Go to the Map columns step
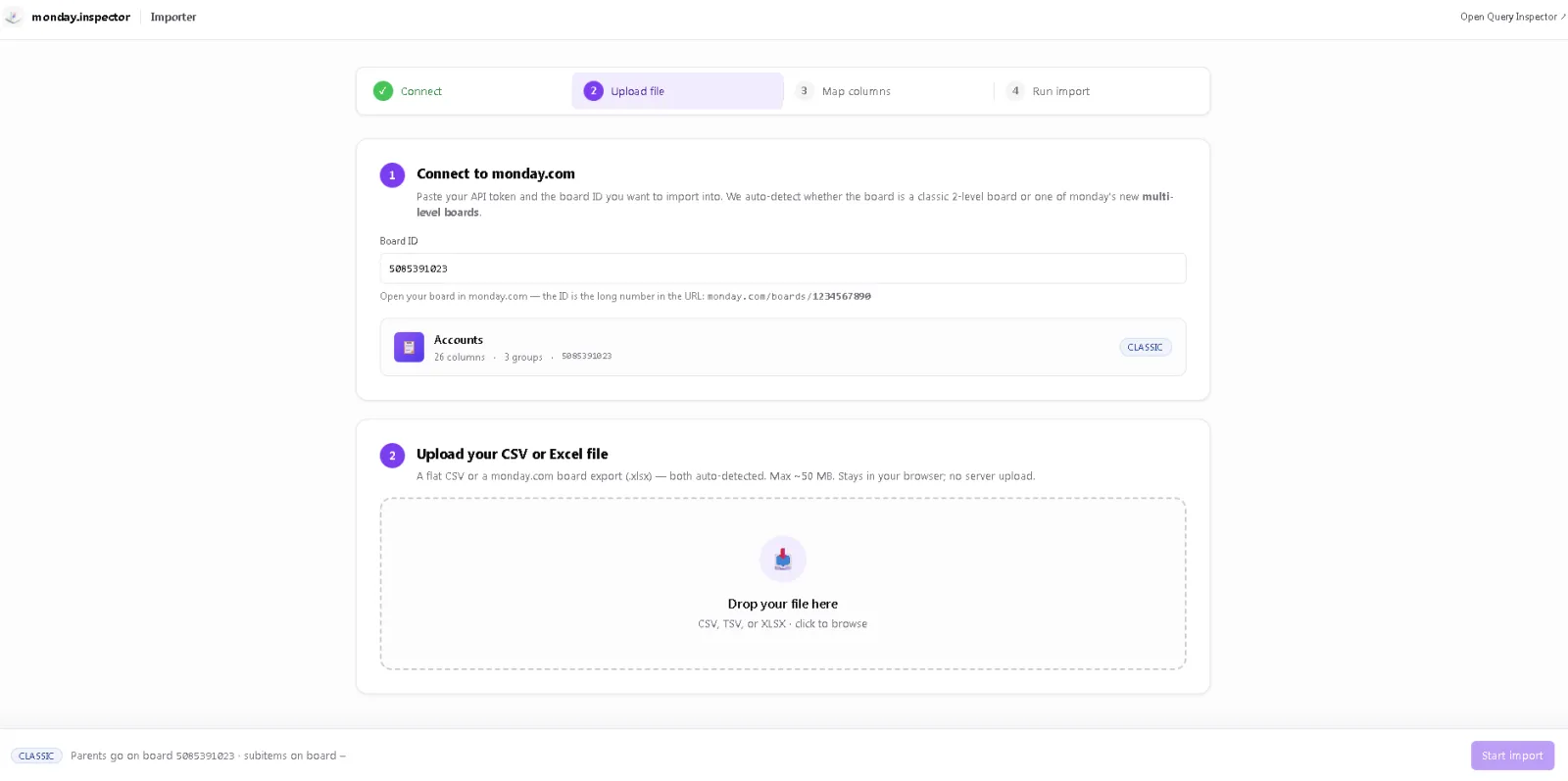Image resolution: width=1568 pixels, height=781 pixels. tap(889, 91)
